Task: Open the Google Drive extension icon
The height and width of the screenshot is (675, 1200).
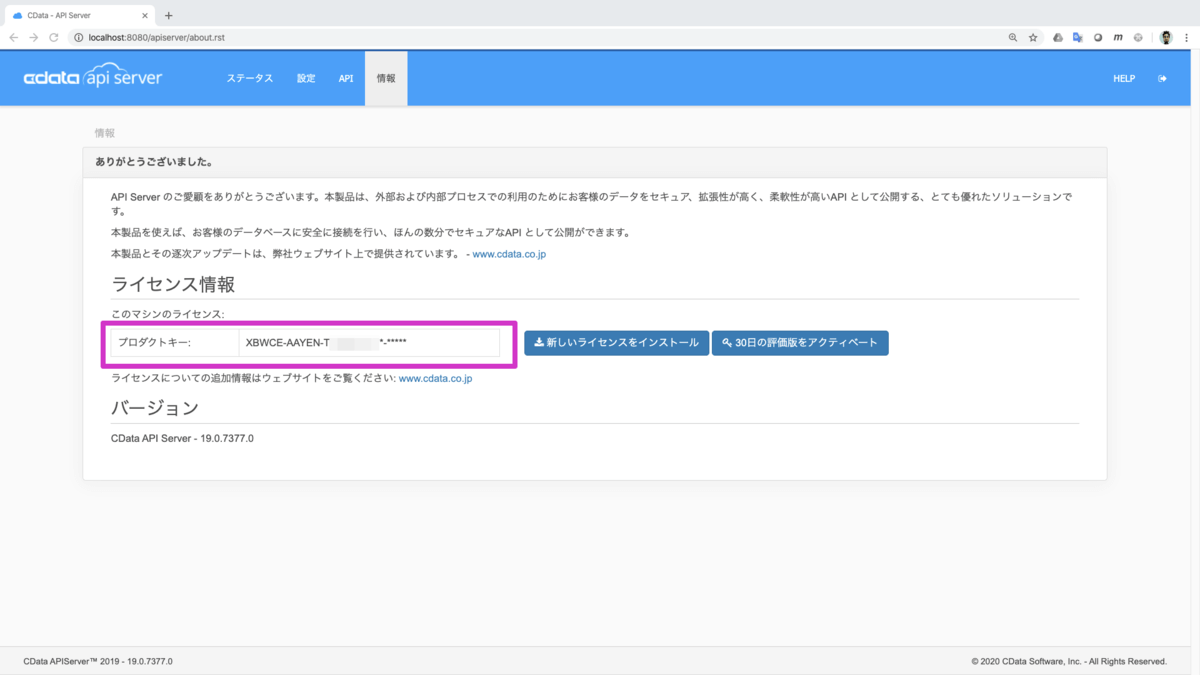Action: pos(1058,37)
